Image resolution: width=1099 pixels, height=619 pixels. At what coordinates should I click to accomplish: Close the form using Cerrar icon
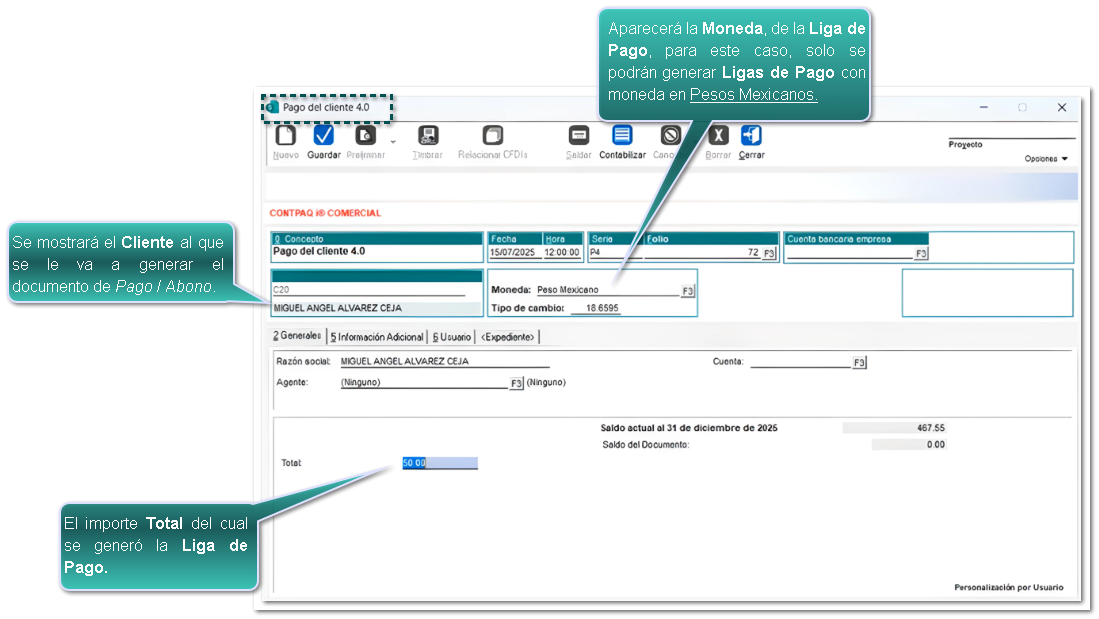[x=751, y=135]
